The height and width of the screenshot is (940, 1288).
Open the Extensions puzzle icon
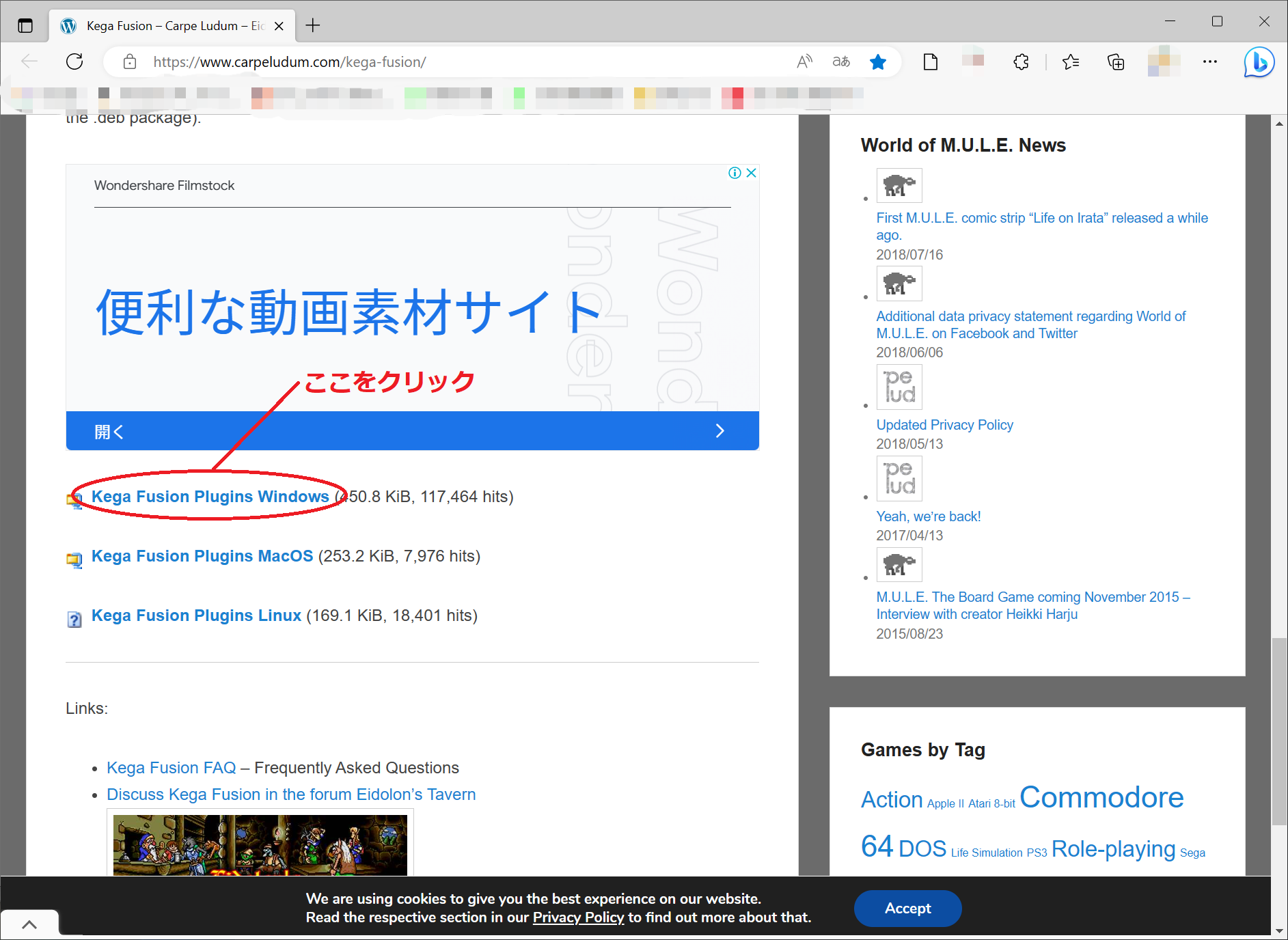click(x=1021, y=62)
